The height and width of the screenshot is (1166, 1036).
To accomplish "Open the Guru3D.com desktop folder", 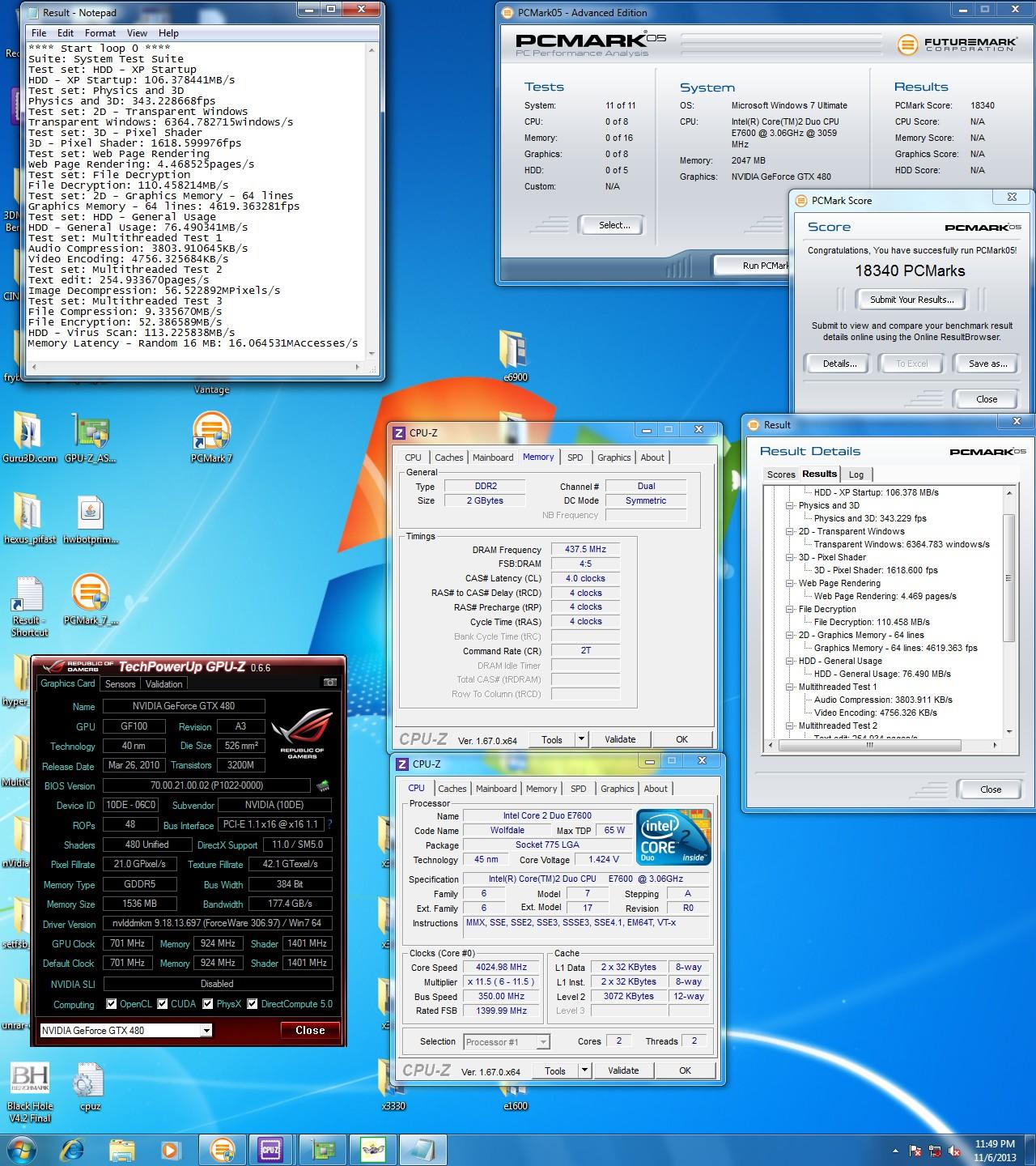I will (x=29, y=437).
